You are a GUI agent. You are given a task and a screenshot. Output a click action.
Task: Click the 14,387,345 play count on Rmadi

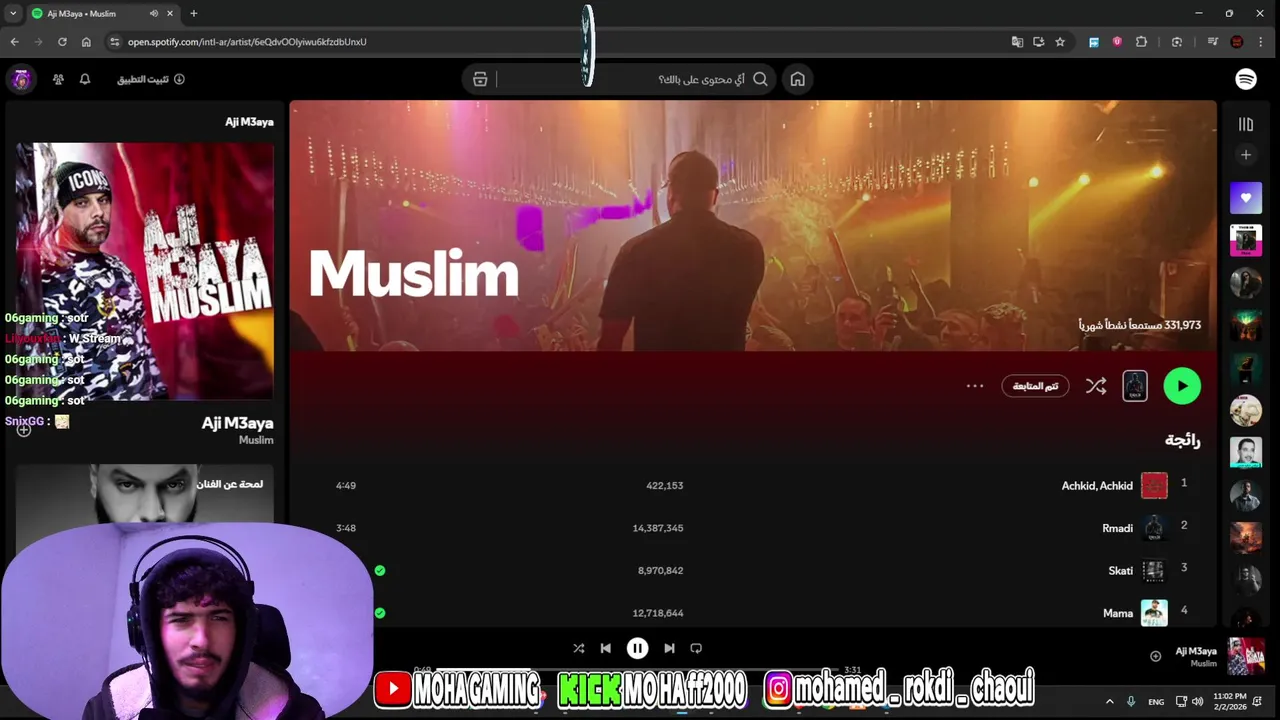[x=658, y=528]
